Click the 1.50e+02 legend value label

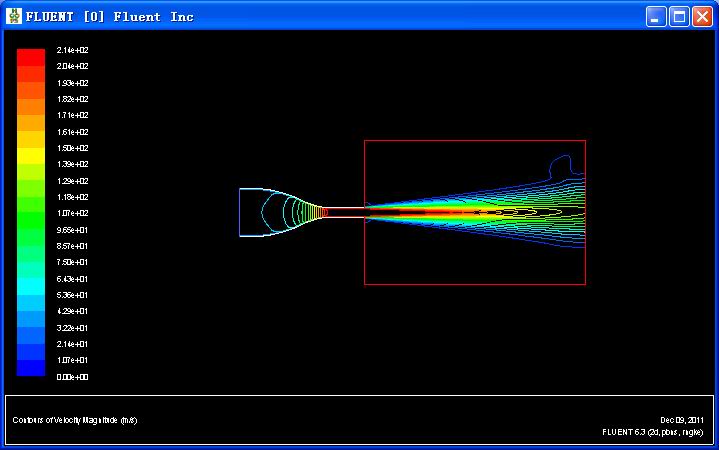(x=72, y=148)
